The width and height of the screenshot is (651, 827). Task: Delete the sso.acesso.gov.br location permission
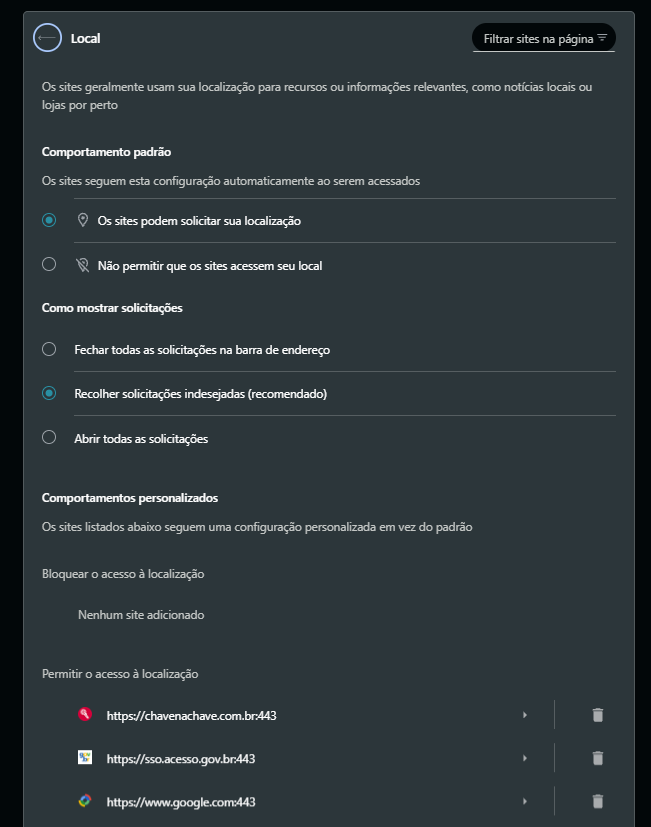click(x=597, y=758)
